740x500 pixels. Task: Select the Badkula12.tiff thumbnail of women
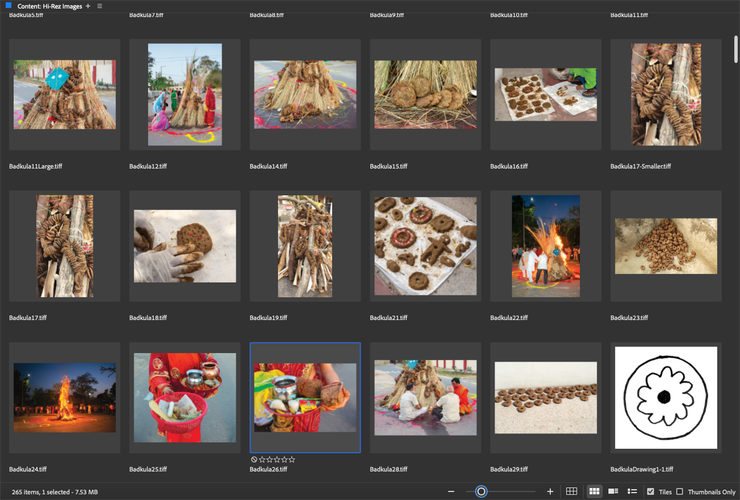tap(185, 94)
